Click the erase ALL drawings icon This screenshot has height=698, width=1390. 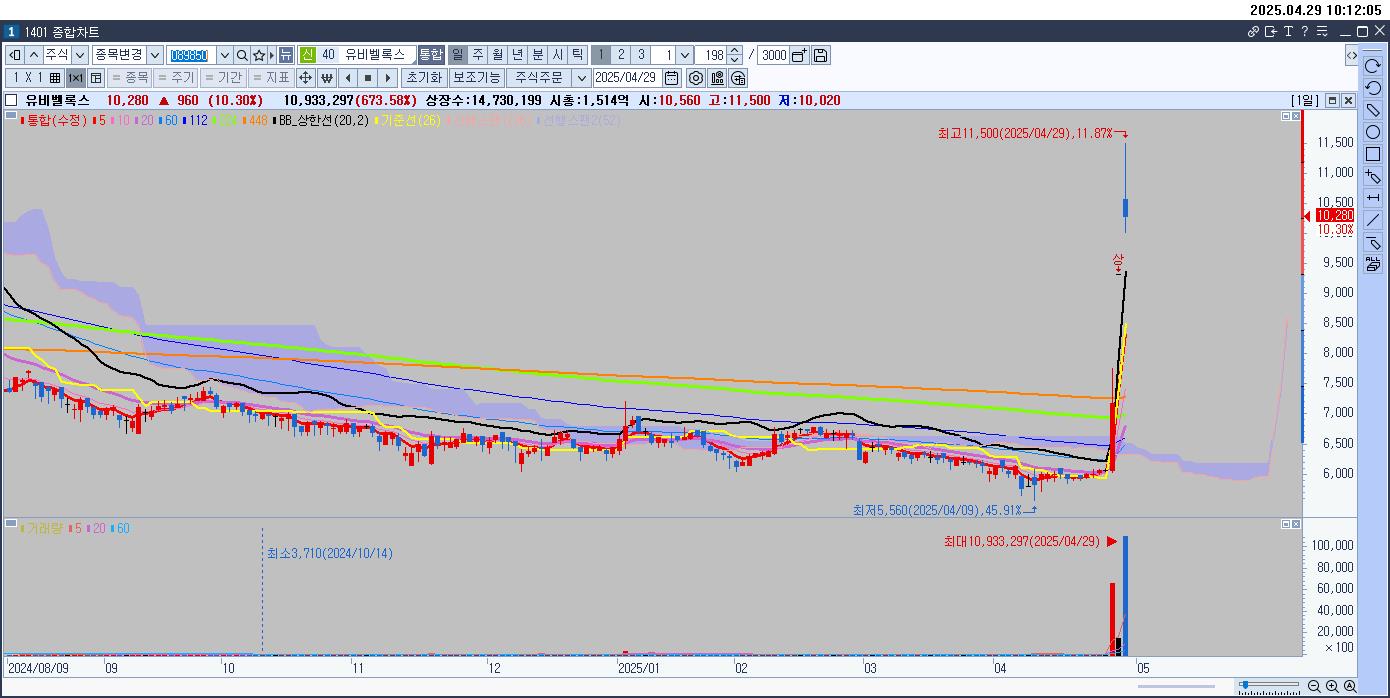click(1373, 264)
